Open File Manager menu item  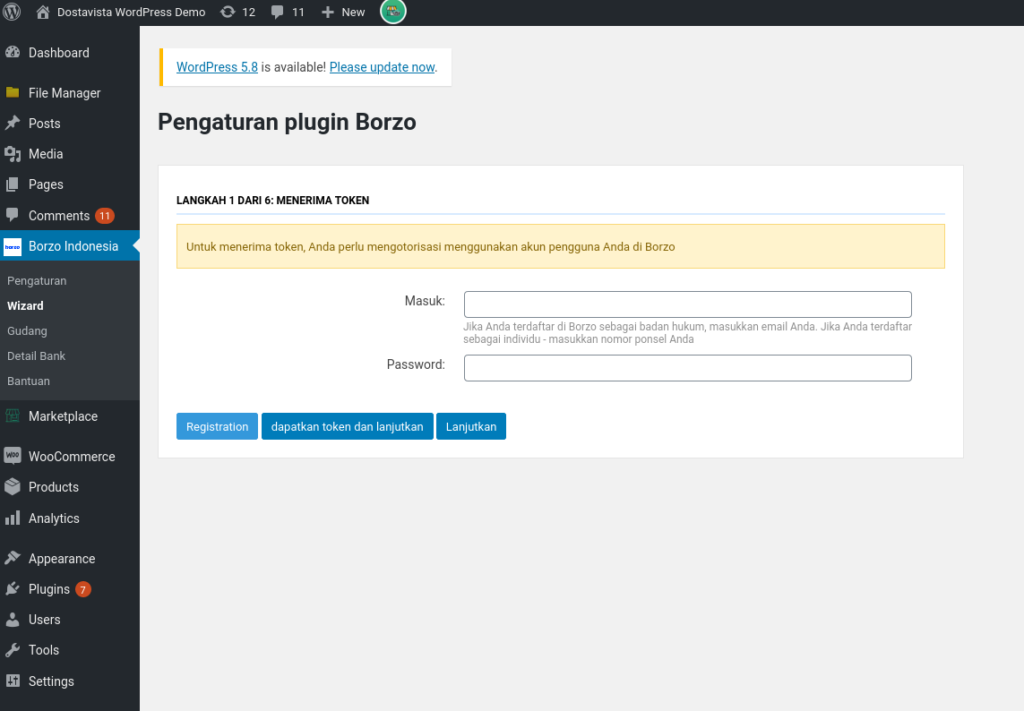(x=64, y=93)
